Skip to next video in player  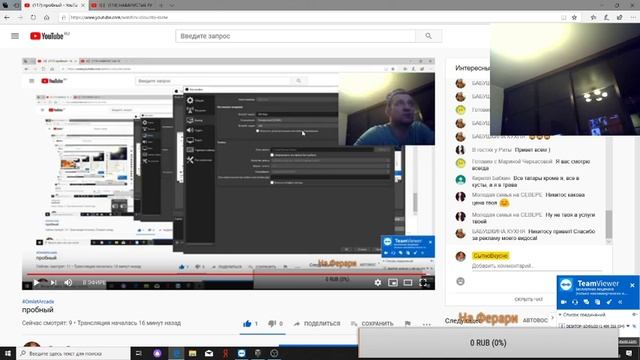53,282
